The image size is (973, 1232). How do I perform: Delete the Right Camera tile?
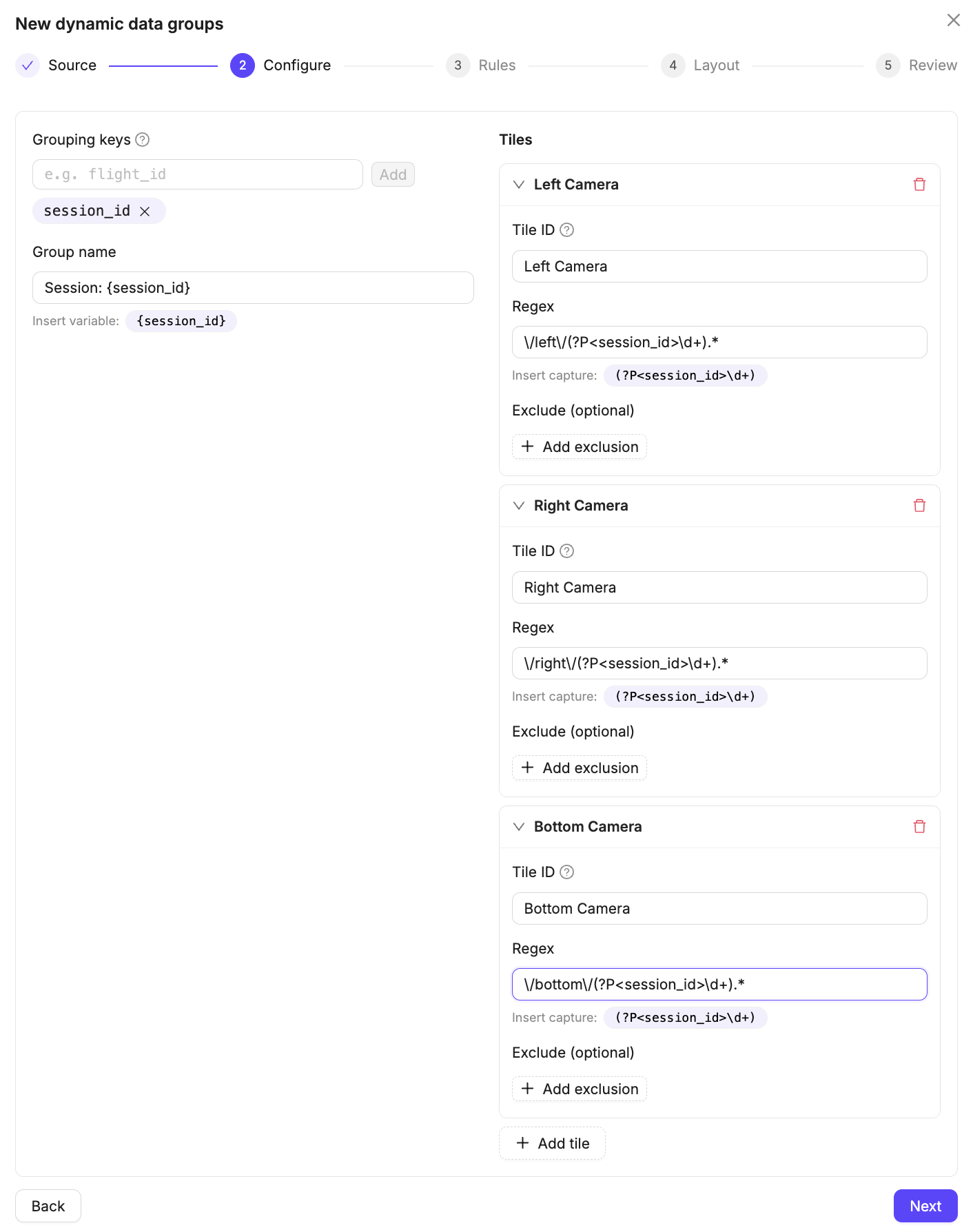(919, 506)
